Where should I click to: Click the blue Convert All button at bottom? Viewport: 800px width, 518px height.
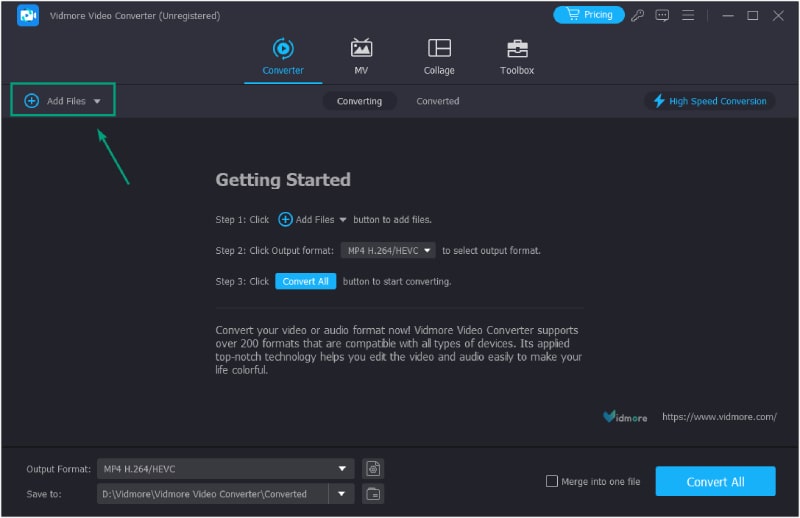715,481
